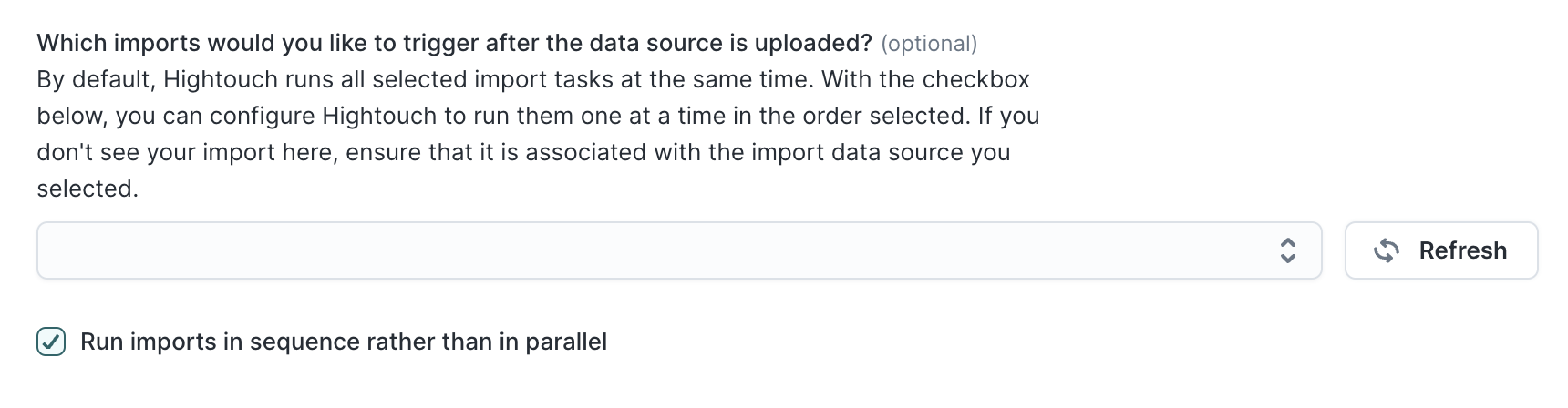
Task: Toggle the sequence rather than parallel checkbox
Action: pyautogui.click(x=51, y=342)
